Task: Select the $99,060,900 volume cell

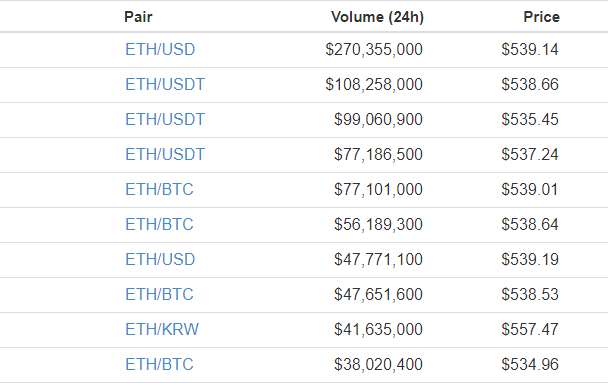Action: [x=378, y=119]
